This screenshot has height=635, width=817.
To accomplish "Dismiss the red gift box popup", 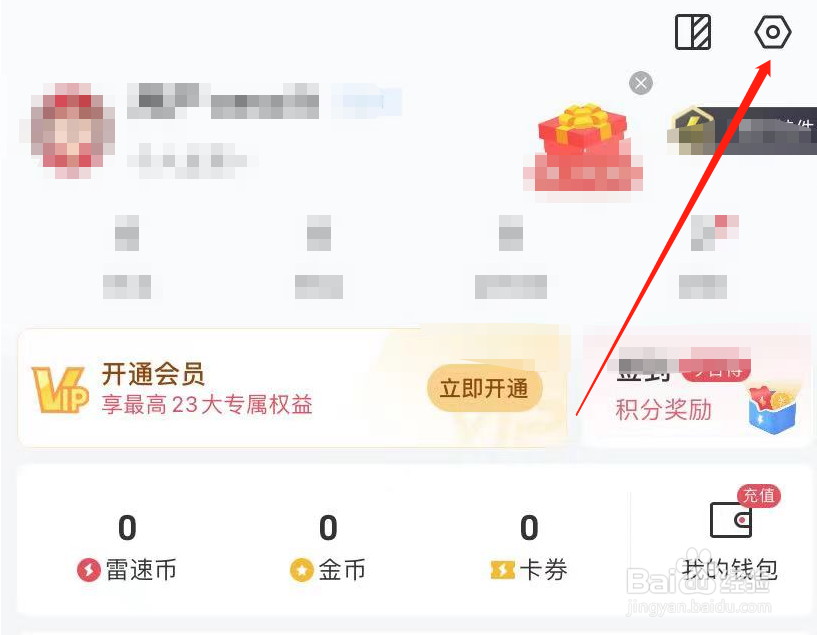I will [641, 83].
